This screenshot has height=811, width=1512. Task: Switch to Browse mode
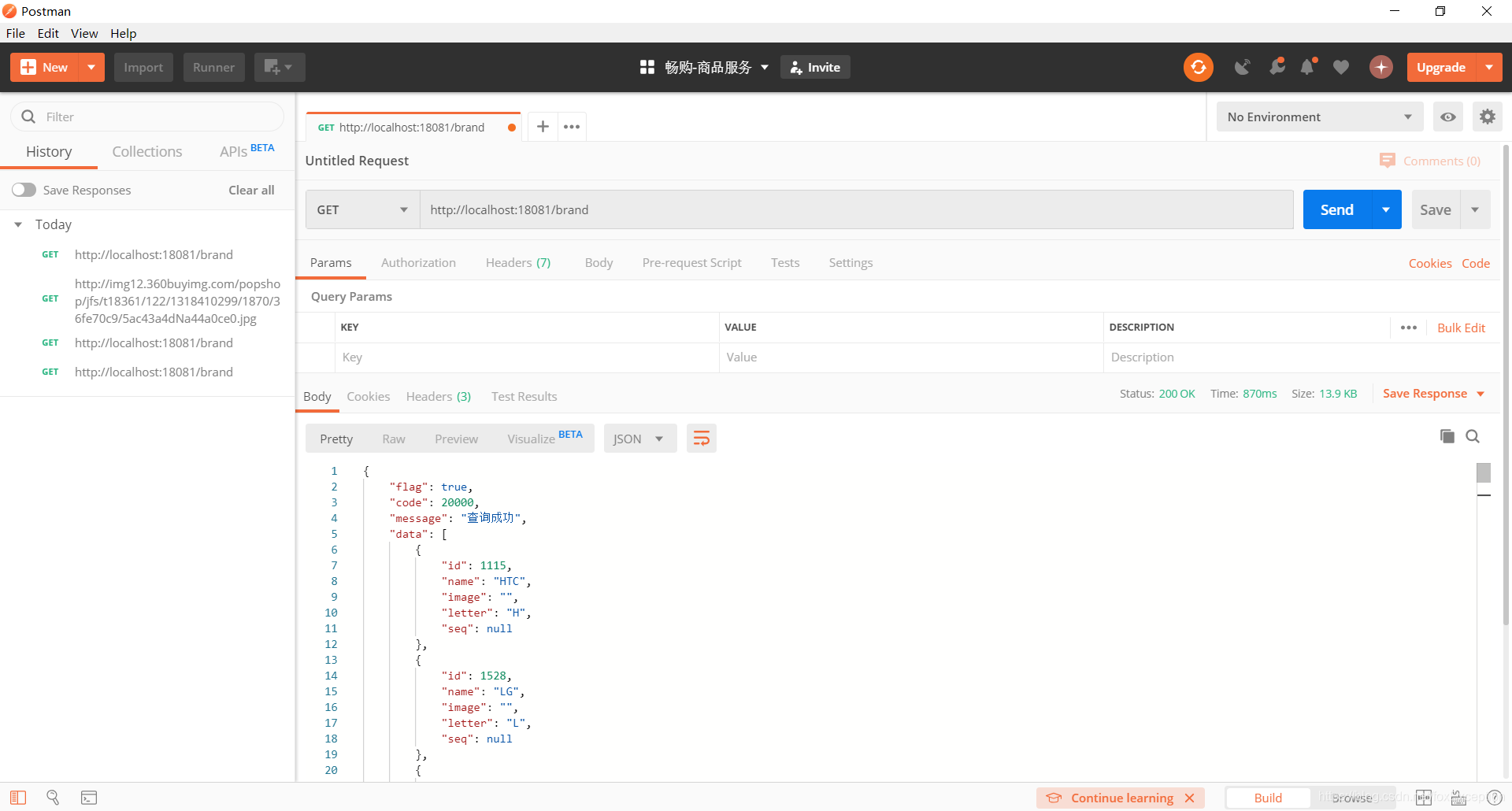pos(1352,798)
